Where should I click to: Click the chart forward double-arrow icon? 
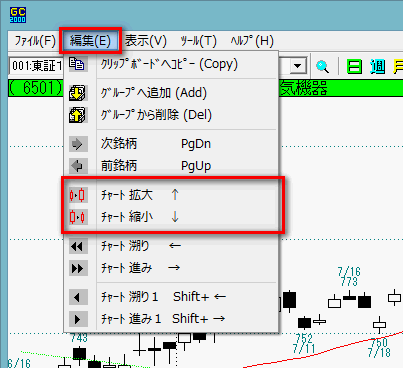78,268
